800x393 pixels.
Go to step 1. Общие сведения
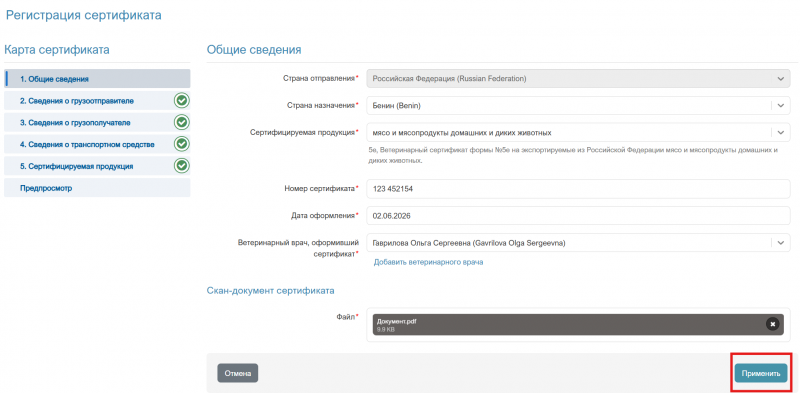(97, 79)
